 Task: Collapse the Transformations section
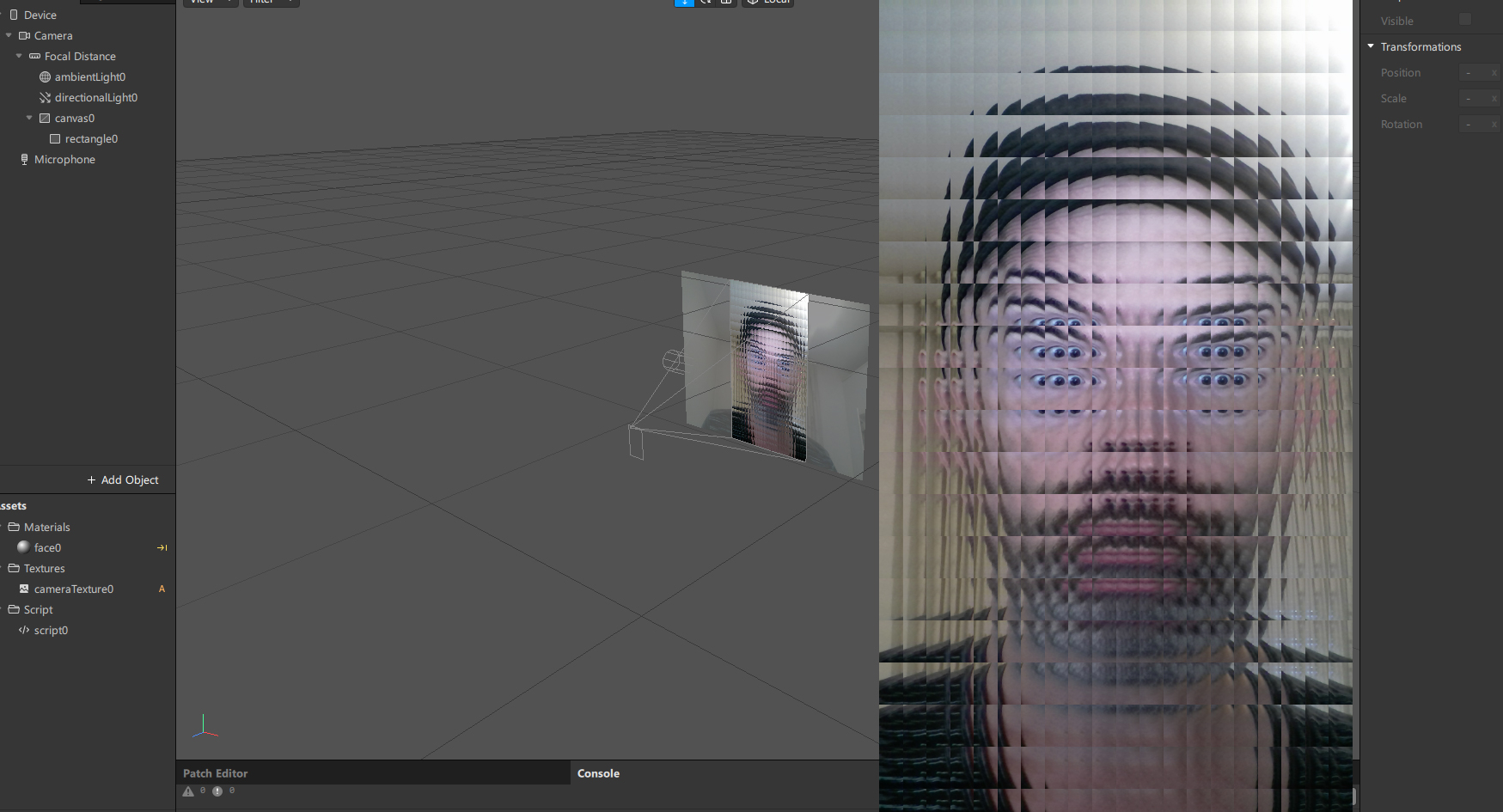pos(1371,46)
